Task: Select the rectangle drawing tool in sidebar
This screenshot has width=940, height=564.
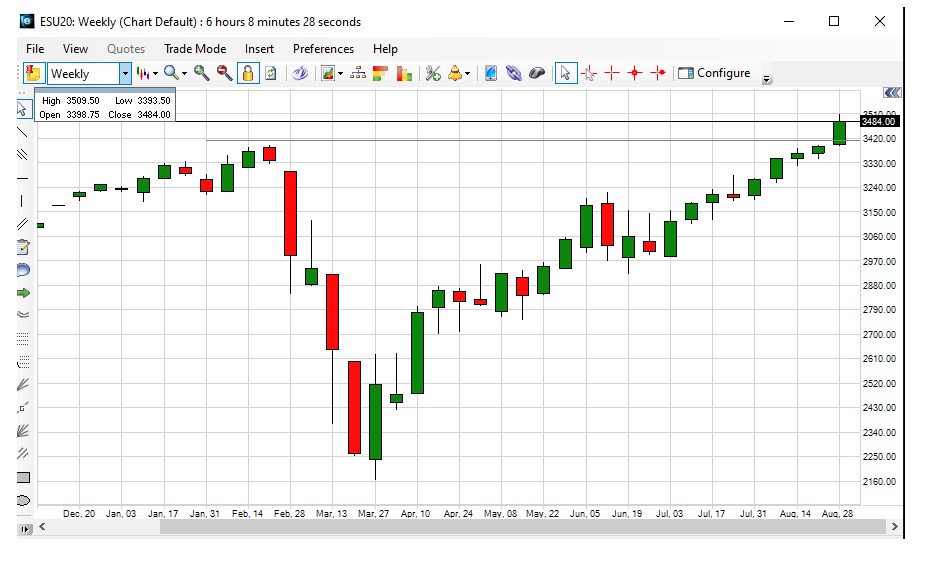Action: [24, 477]
